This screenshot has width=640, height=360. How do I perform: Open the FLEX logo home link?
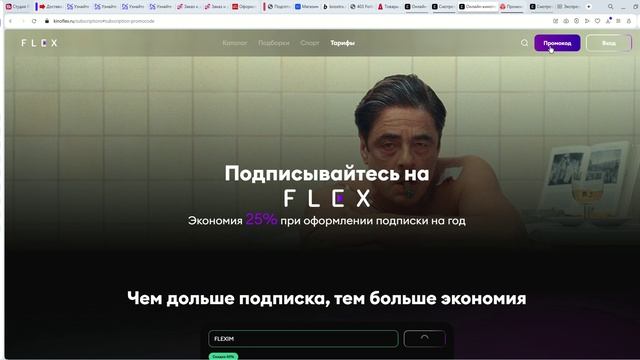click(39, 43)
